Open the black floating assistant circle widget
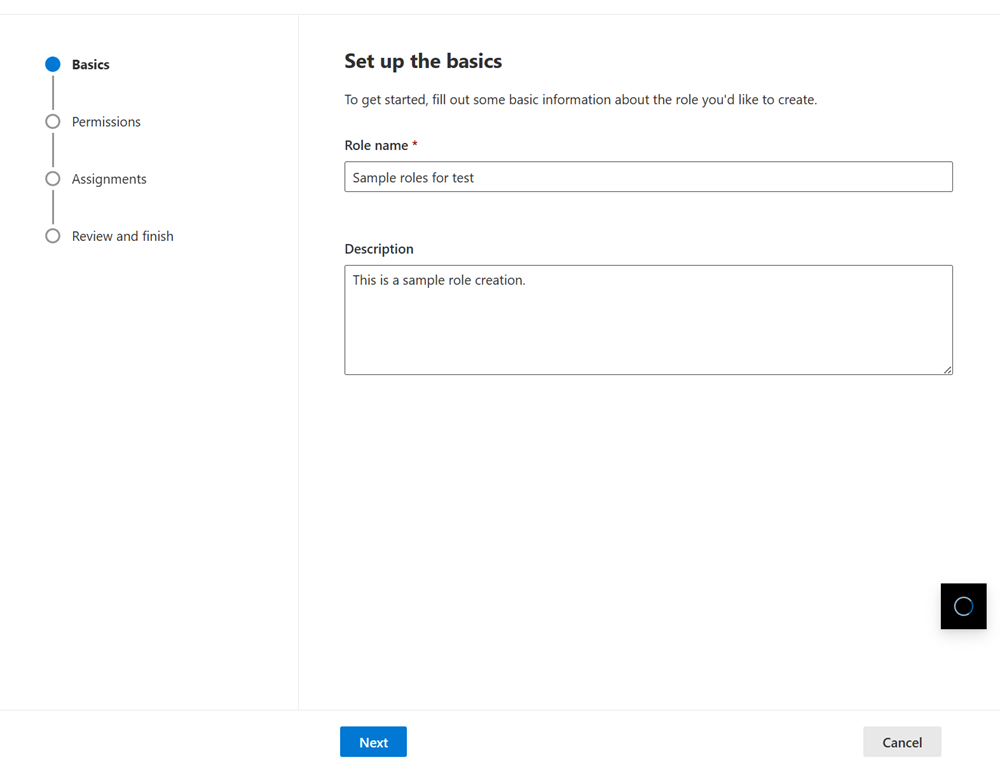1000x769 pixels. coord(964,606)
